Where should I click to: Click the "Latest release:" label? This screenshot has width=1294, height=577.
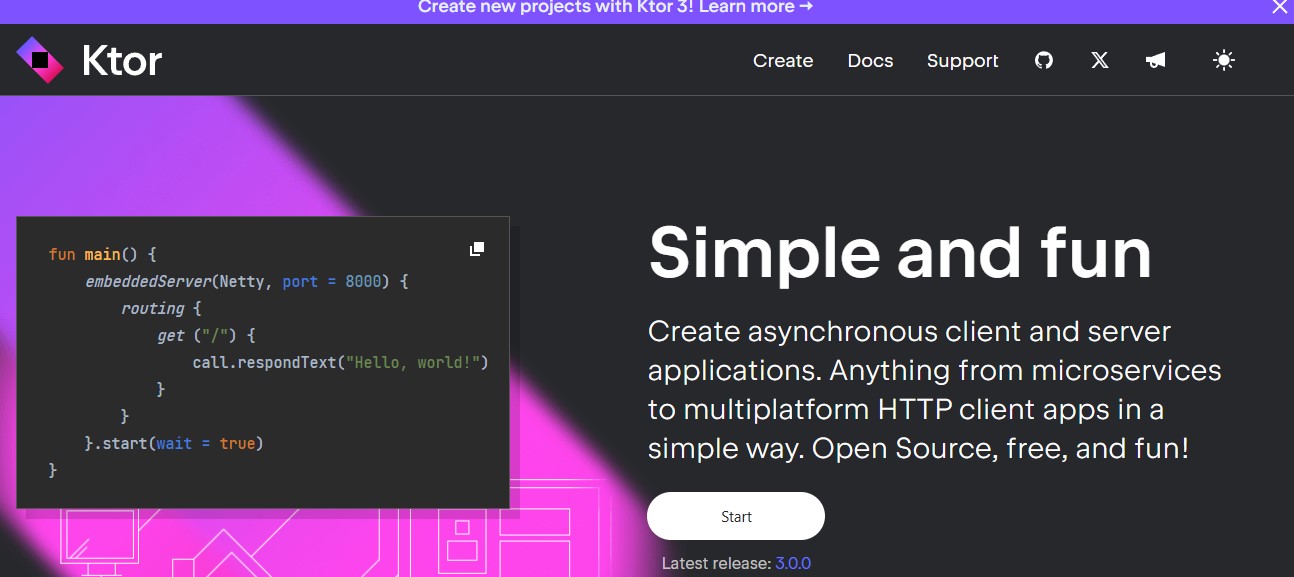(x=716, y=564)
